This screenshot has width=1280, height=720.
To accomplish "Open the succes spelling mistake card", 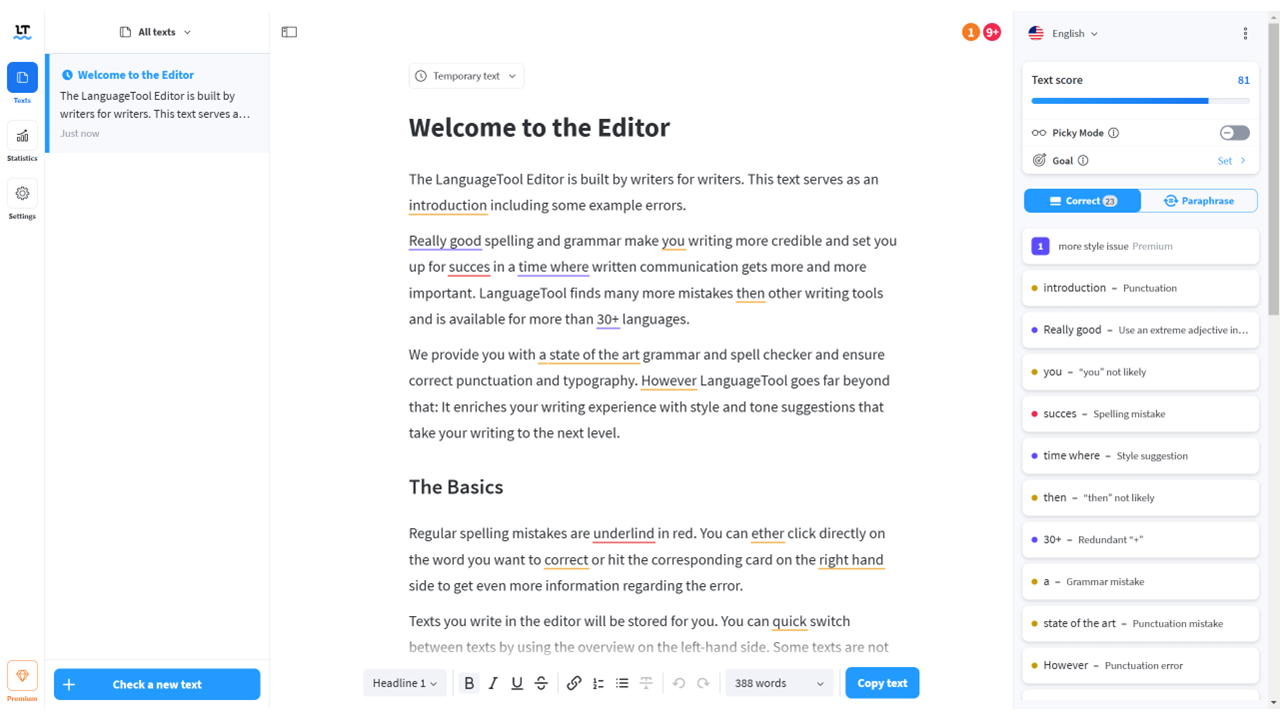I will [1140, 414].
